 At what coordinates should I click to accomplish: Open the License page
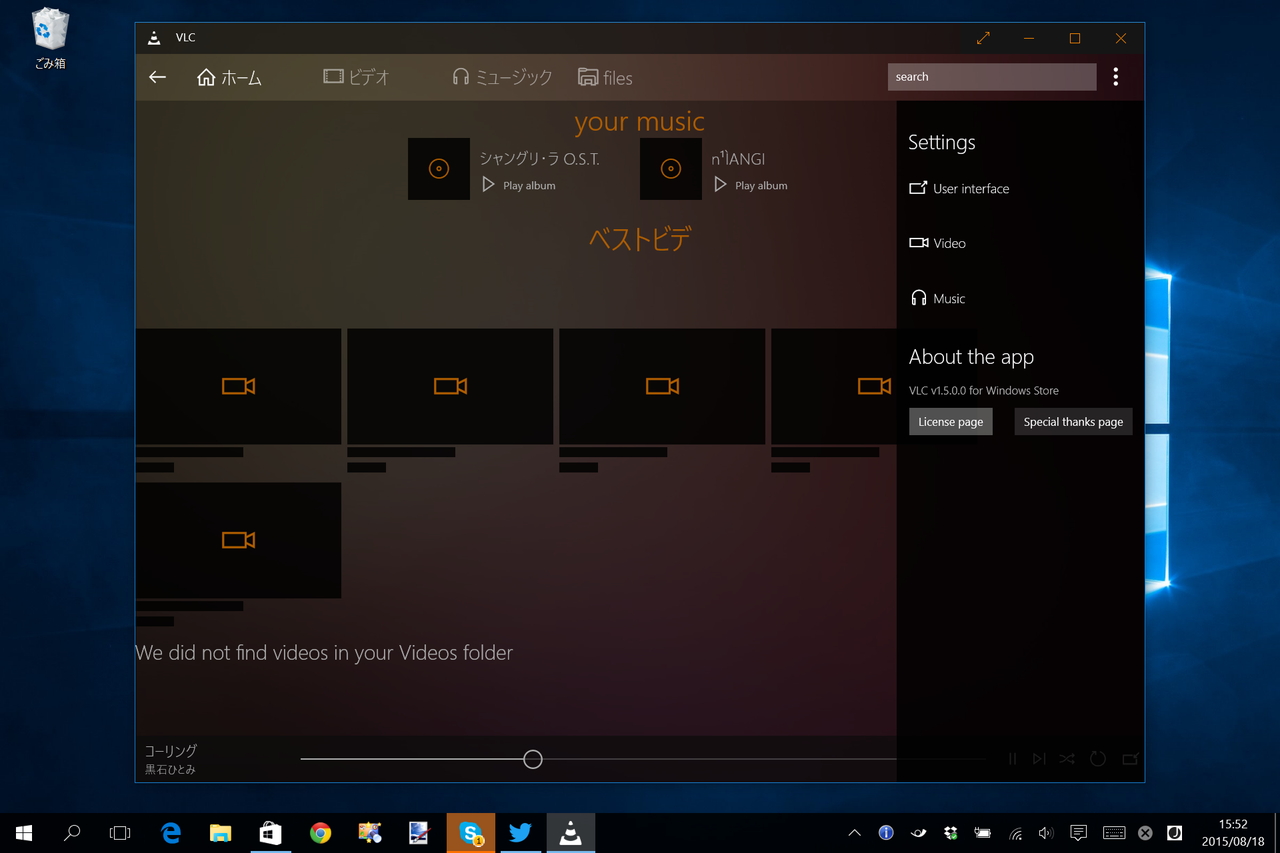click(x=950, y=421)
